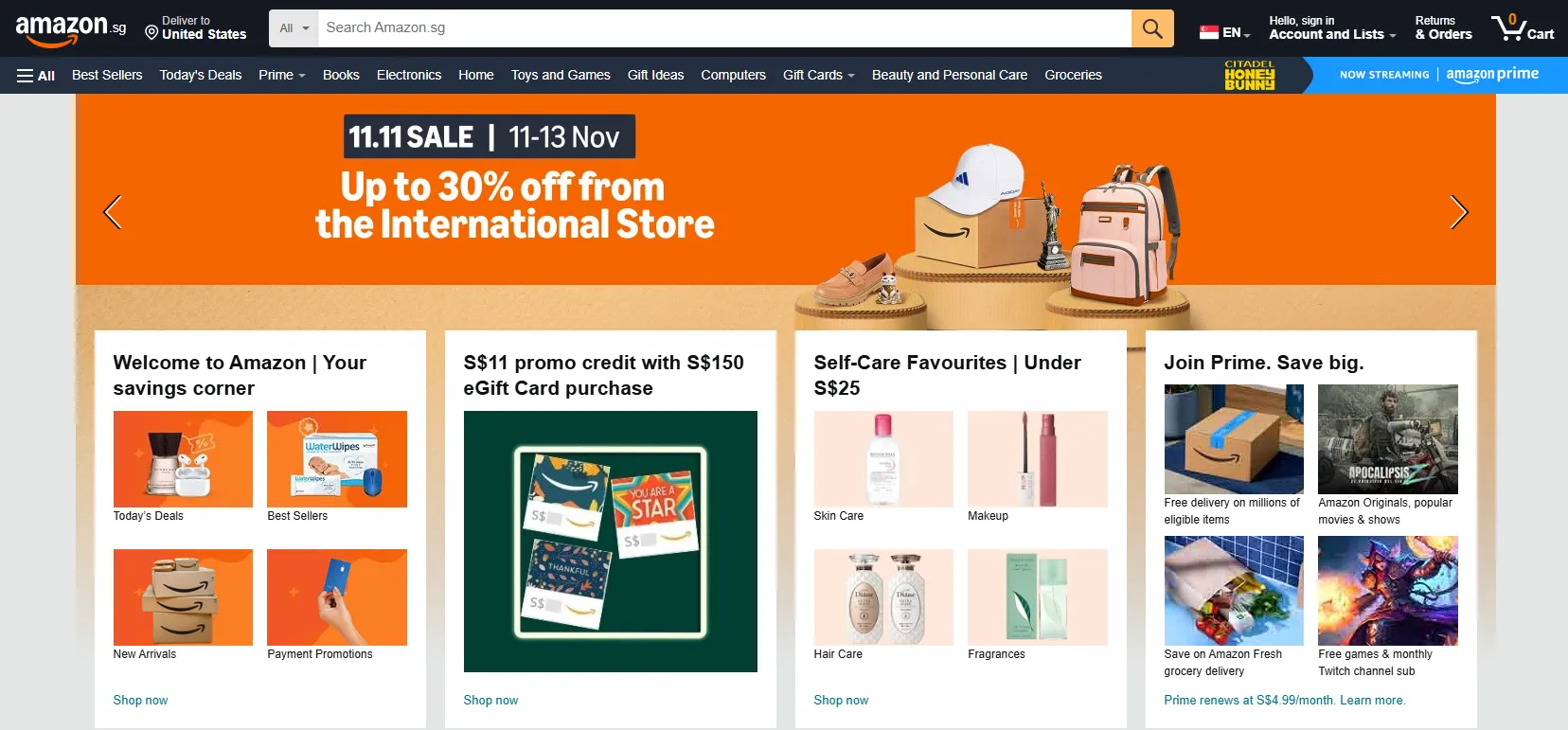Screen dimensions: 1568x730
Task: Expand the Account and Lists menu
Action: click(1332, 28)
